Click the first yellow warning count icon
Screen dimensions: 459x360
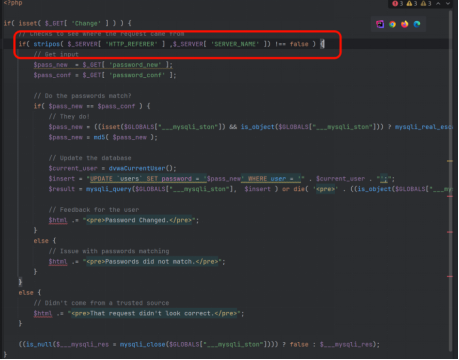pyautogui.click(x=412, y=3)
